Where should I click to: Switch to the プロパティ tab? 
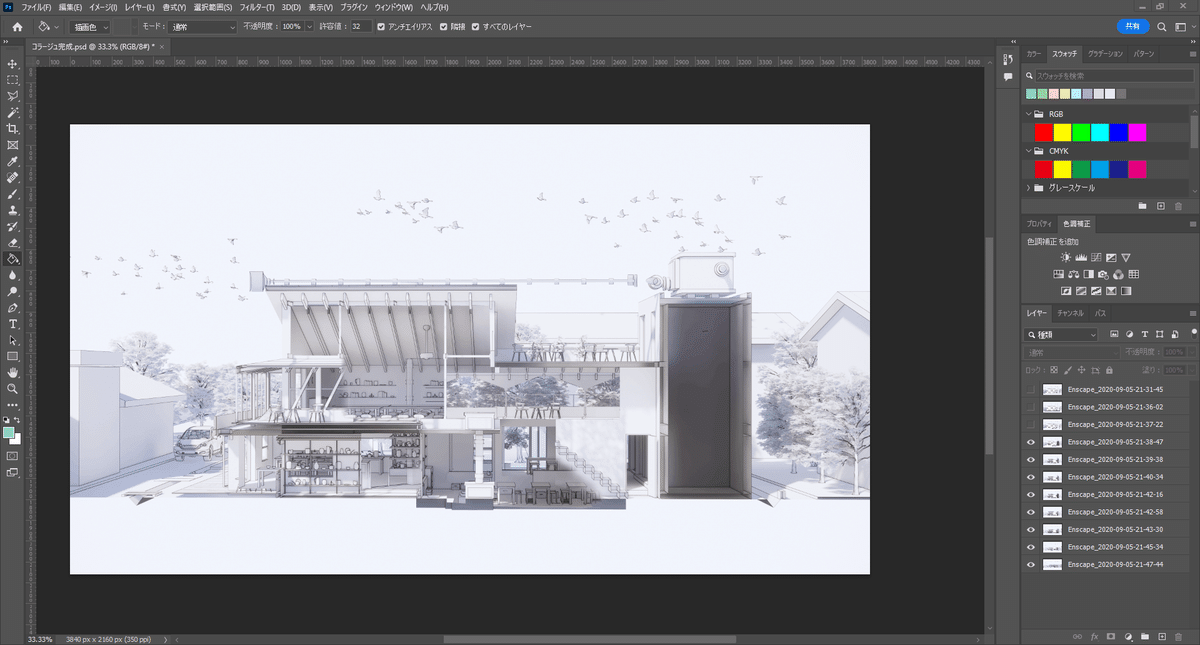click(1039, 223)
